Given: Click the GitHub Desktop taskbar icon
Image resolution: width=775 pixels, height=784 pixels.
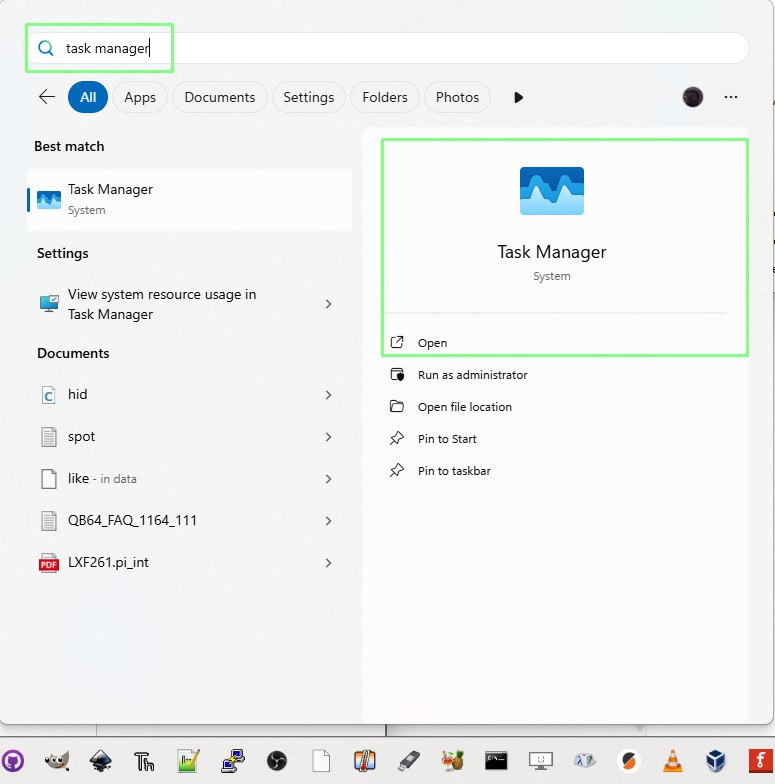Looking at the screenshot, I should [x=13, y=761].
